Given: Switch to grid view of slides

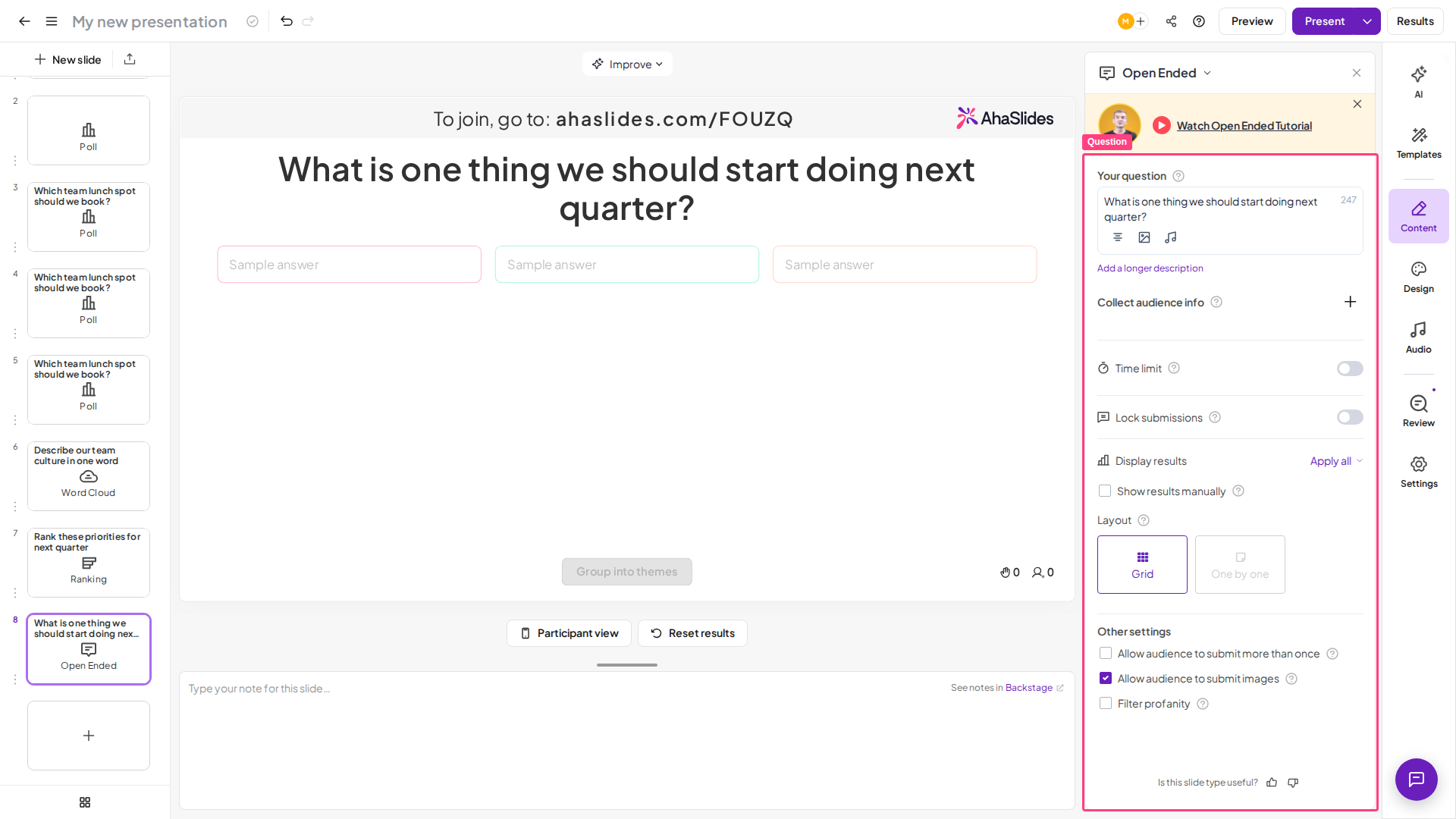Looking at the screenshot, I should tap(85, 802).
